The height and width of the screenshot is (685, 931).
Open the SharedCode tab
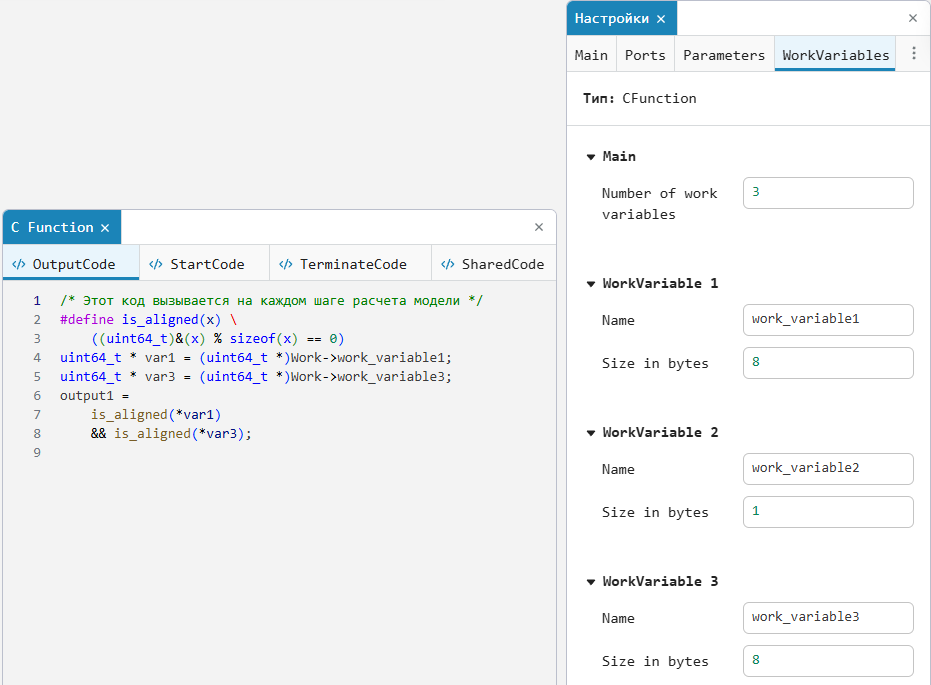pos(494,264)
